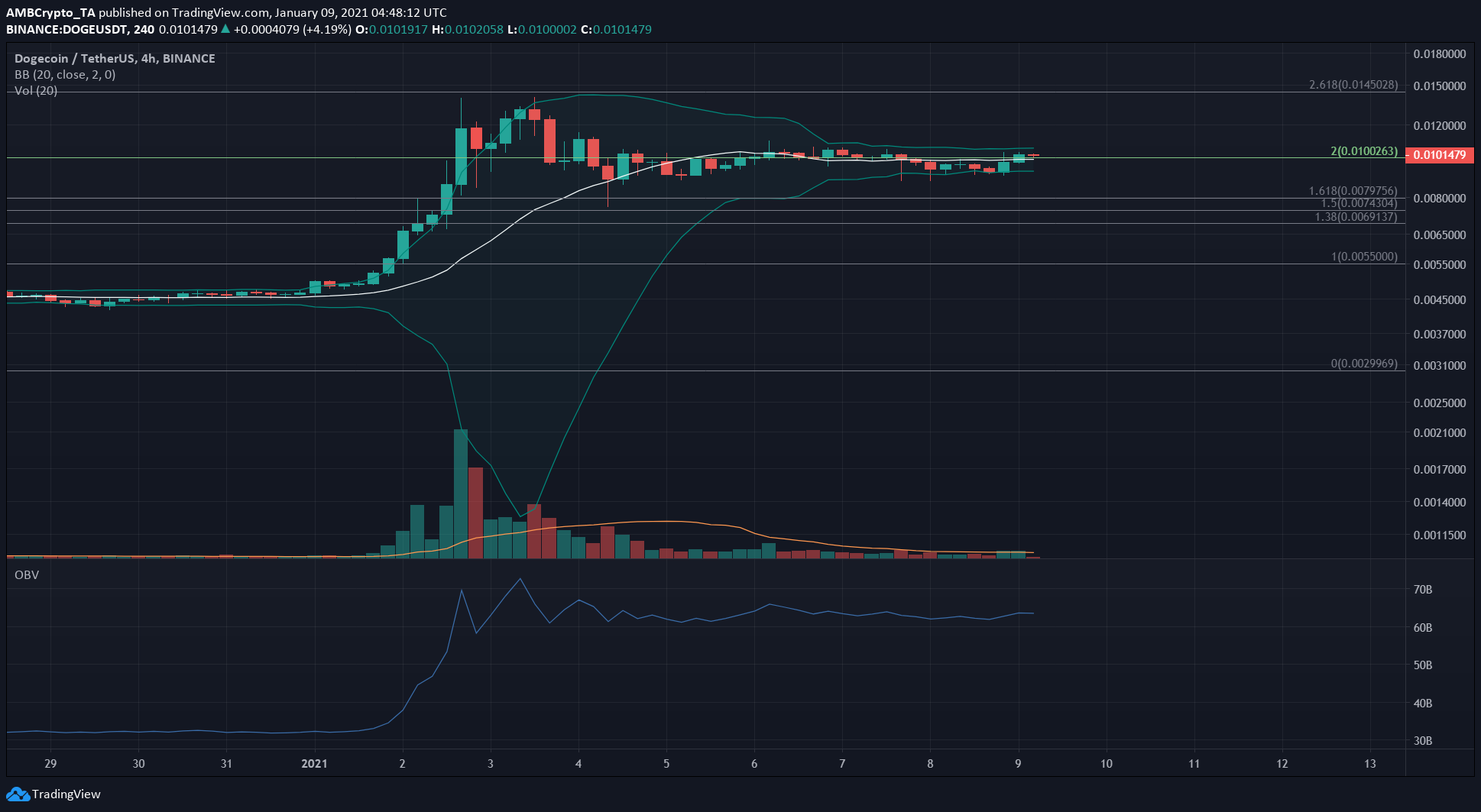The image size is (1481, 812).
Task: Click the date 8 on time axis
Action: pyautogui.click(x=930, y=764)
